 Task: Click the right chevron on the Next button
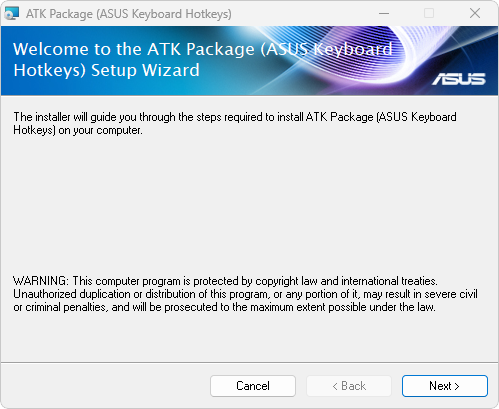pos(457,386)
